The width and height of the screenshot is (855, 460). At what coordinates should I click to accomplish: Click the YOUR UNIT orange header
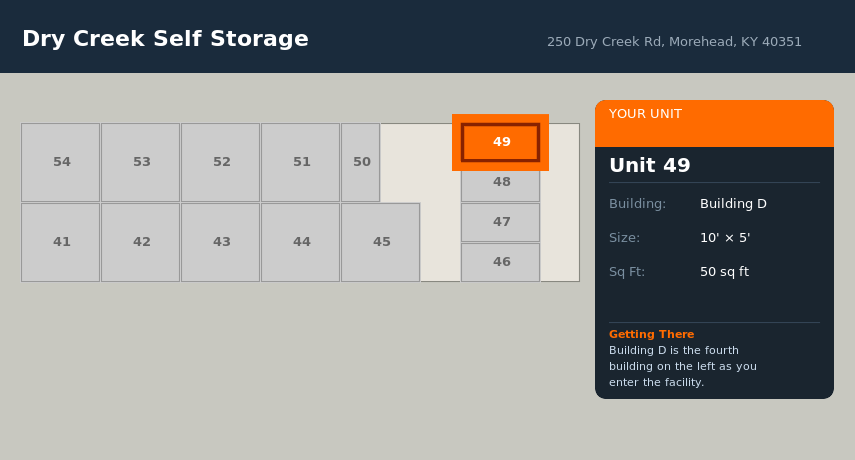[714, 123]
